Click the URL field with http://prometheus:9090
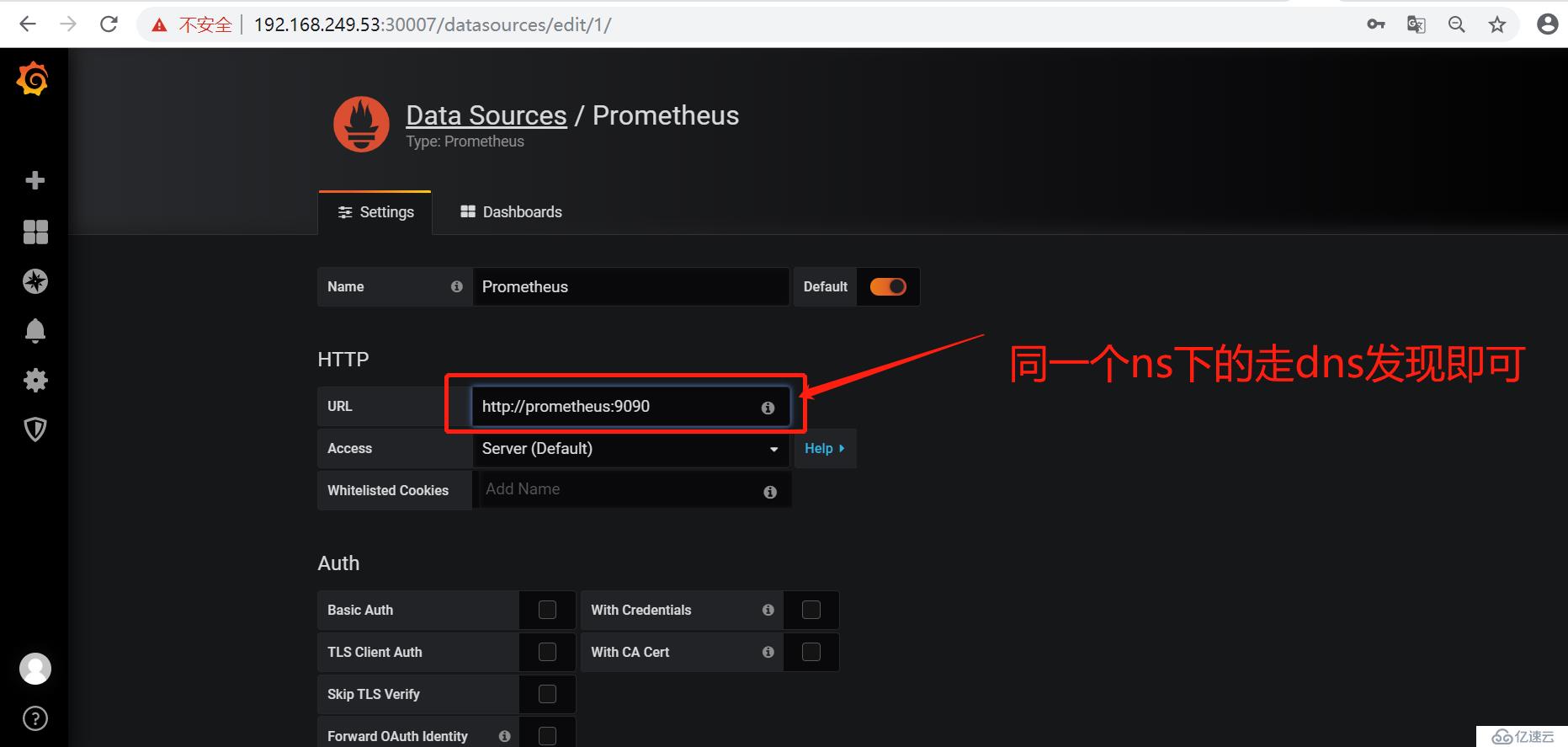 631,406
